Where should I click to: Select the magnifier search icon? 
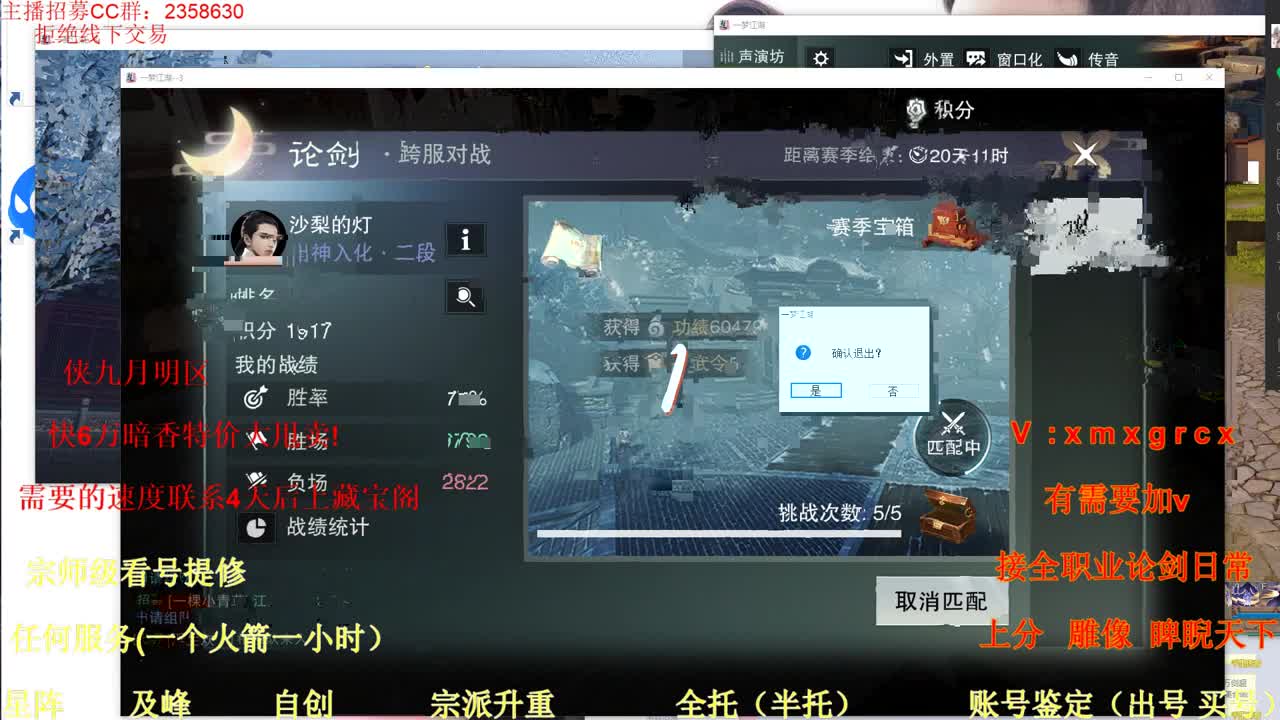pos(465,298)
